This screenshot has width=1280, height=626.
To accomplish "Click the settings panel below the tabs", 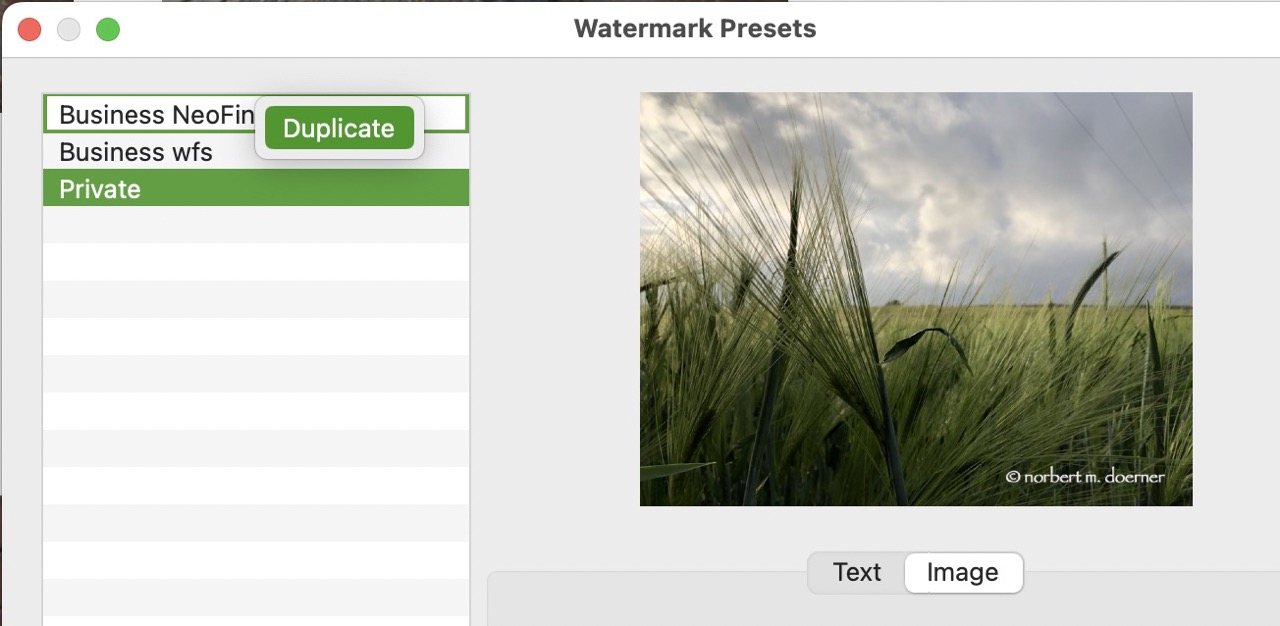I will [x=880, y=610].
